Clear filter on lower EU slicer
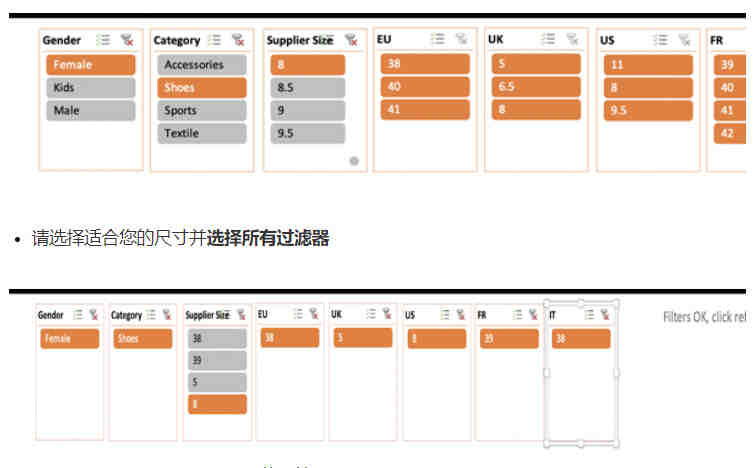The image size is (753, 468). (x=314, y=314)
